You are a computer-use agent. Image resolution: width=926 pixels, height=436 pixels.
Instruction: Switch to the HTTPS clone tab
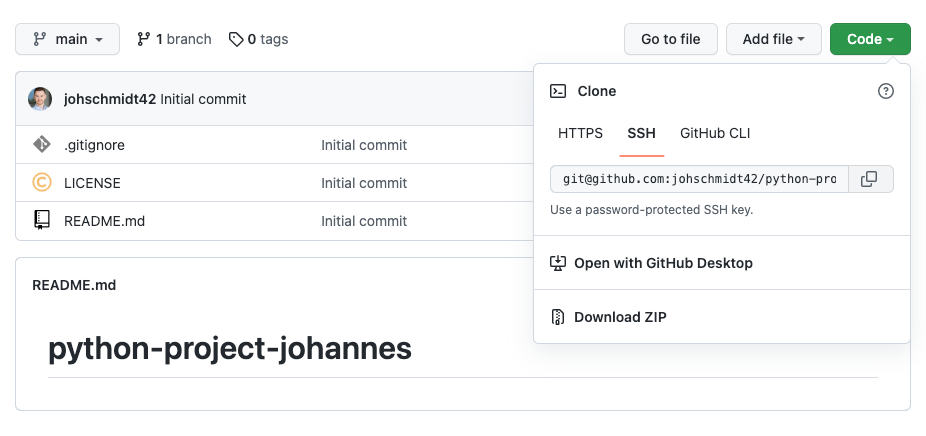click(580, 133)
